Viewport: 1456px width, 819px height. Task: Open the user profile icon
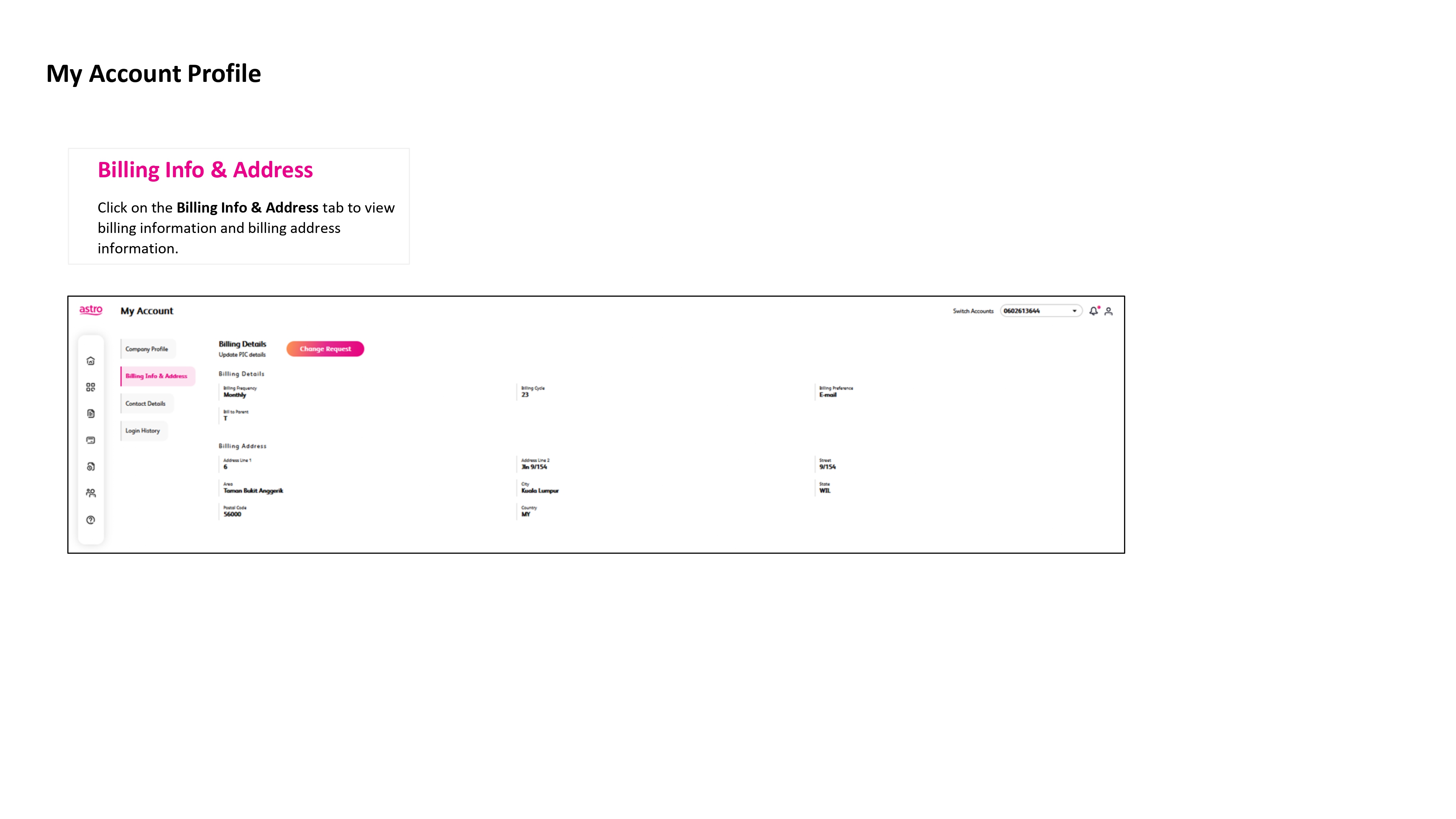click(1108, 312)
